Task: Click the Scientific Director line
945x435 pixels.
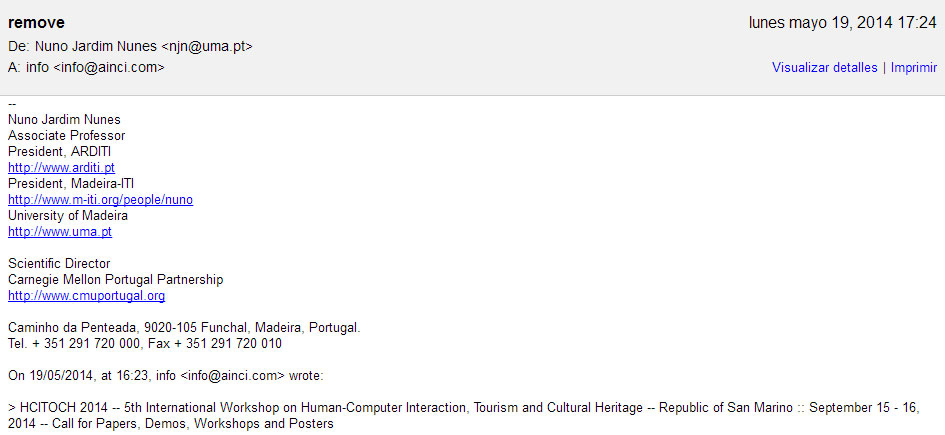Action: click(59, 263)
